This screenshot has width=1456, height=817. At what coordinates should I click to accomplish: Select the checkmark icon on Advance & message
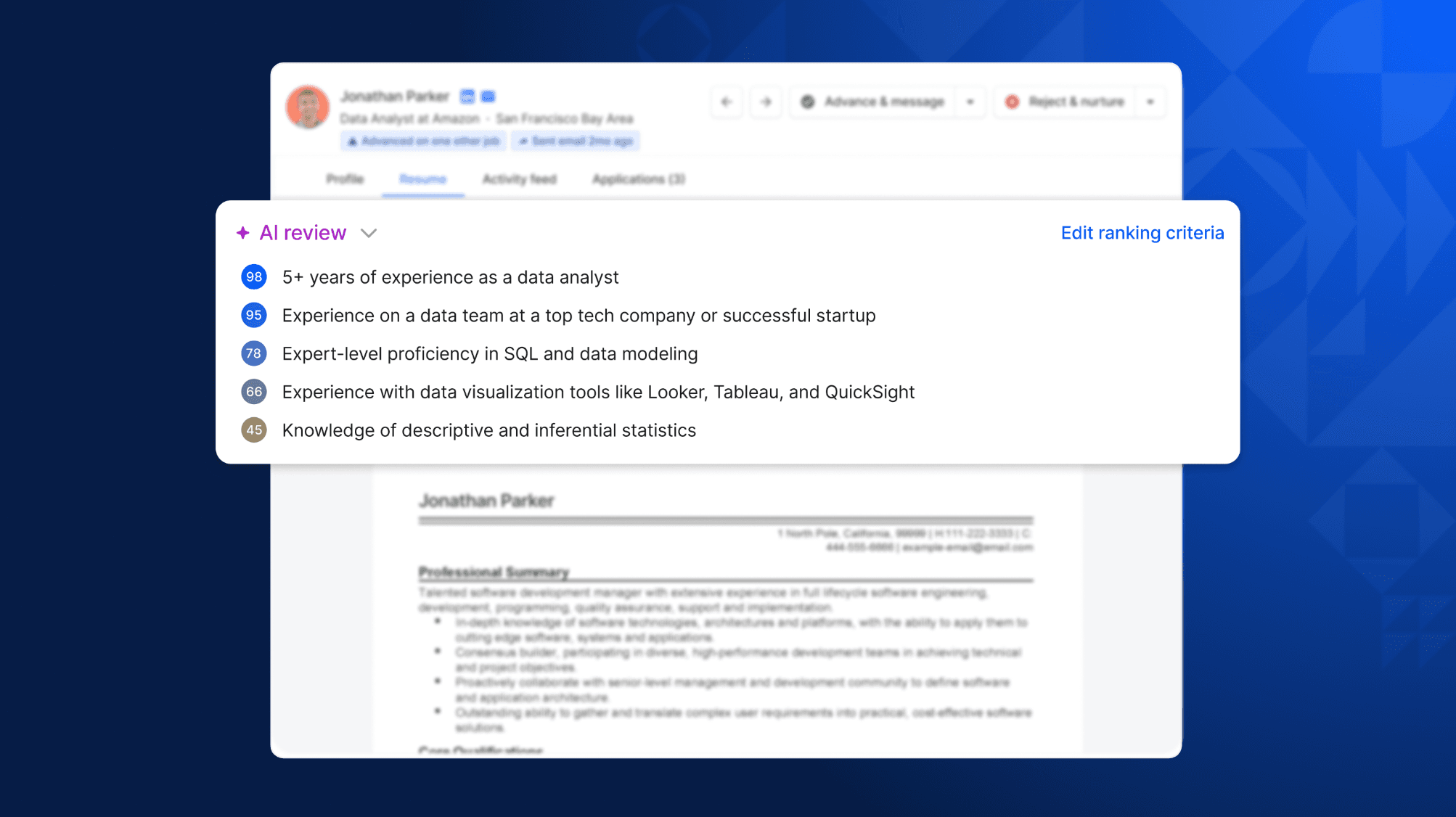tap(807, 102)
